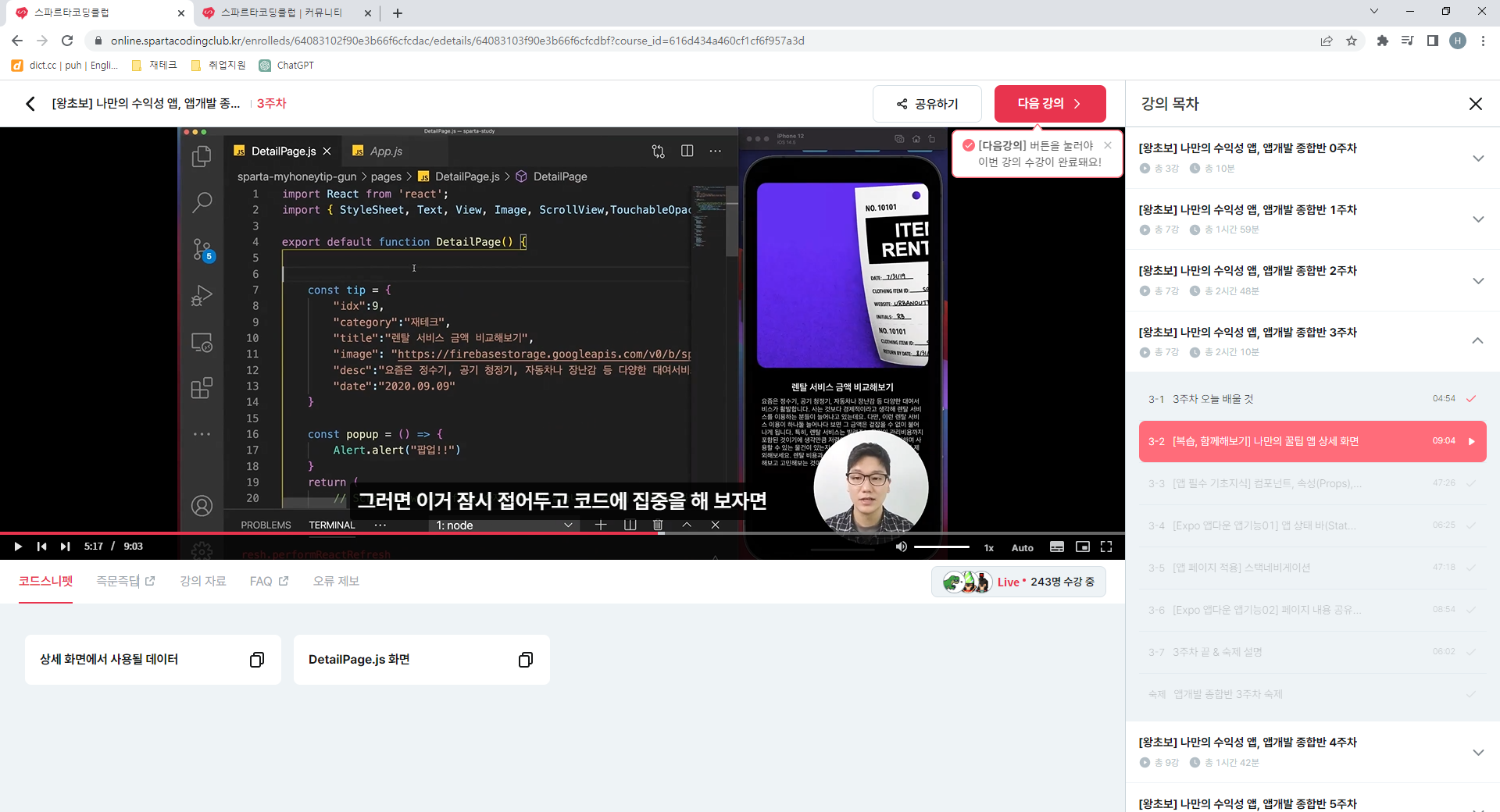Image resolution: width=1500 pixels, height=812 pixels.
Task: Click the 3-4 completion checkmark
Action: pyautogui.click(x=1471, y=525)
